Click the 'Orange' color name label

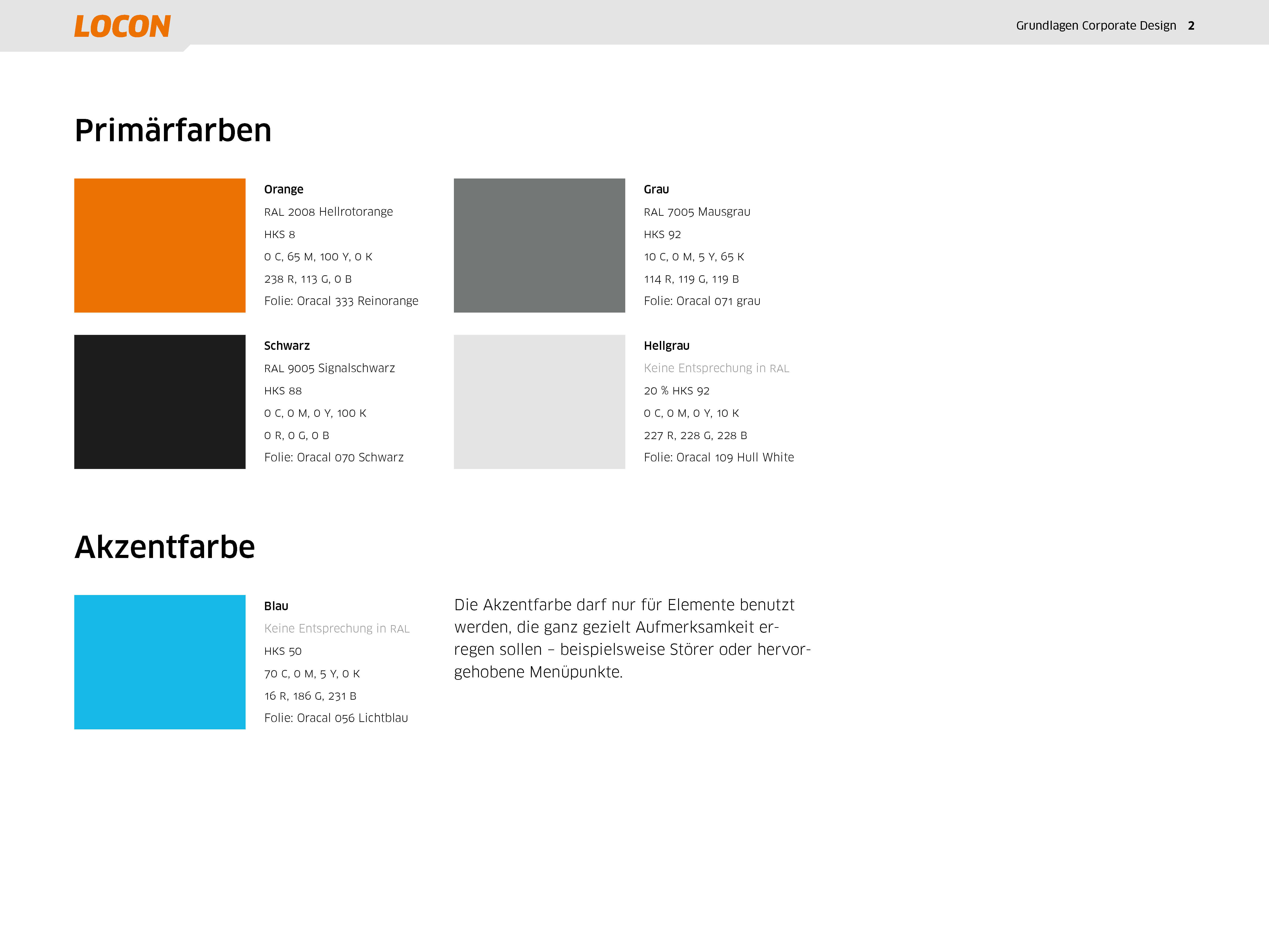(284, 189)
